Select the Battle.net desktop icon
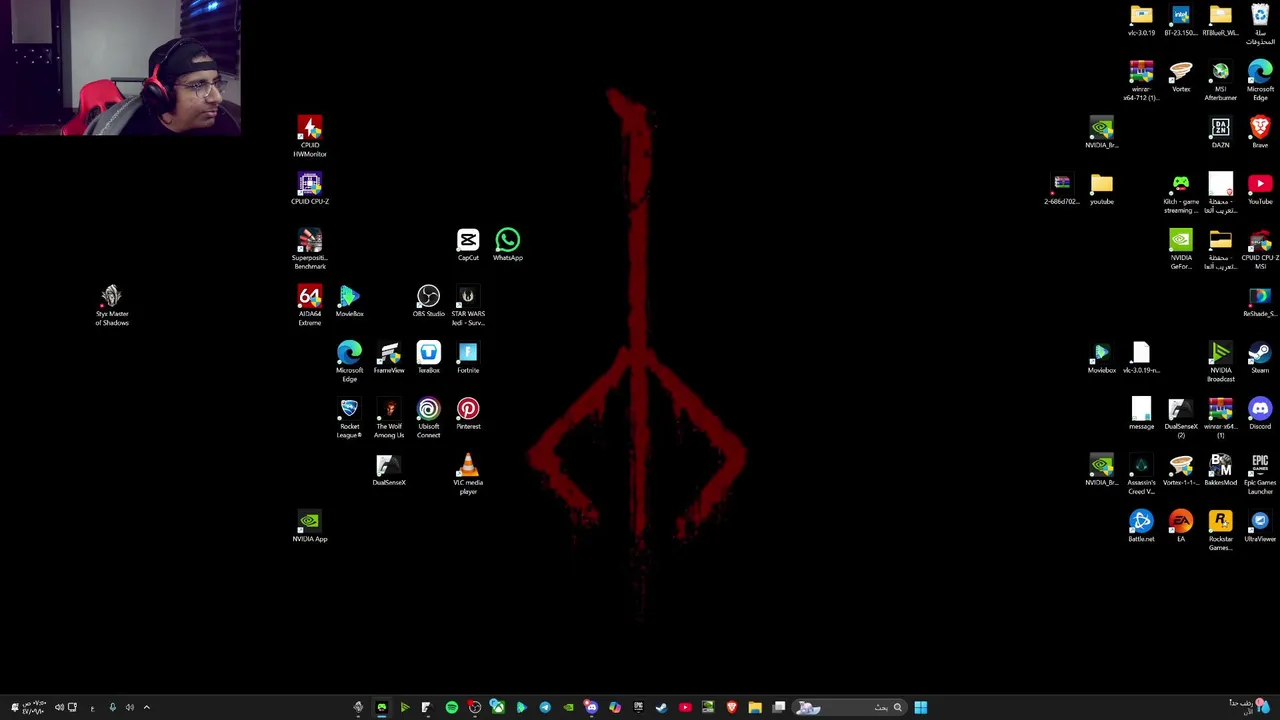The image size is (1280, 720). [1141, 527]
